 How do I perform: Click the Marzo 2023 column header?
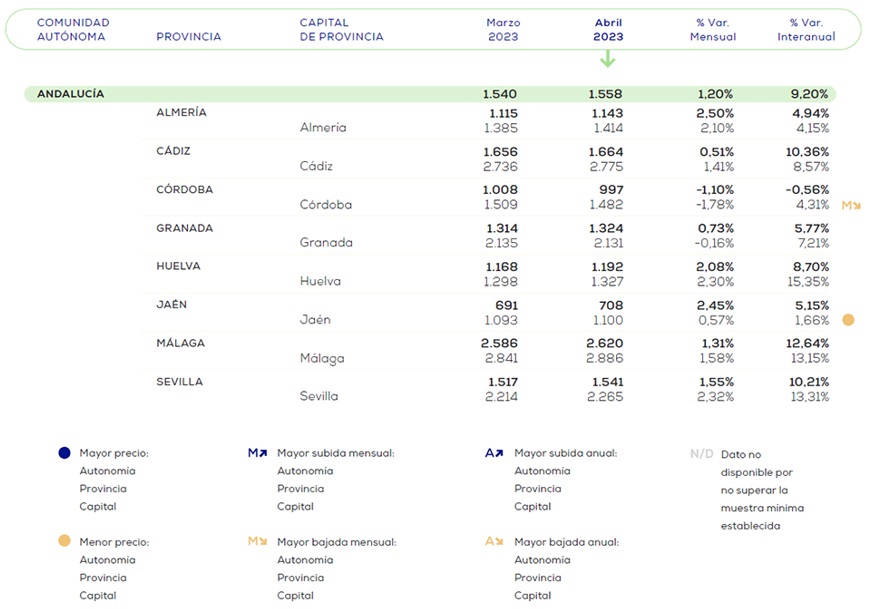point(503,30)
